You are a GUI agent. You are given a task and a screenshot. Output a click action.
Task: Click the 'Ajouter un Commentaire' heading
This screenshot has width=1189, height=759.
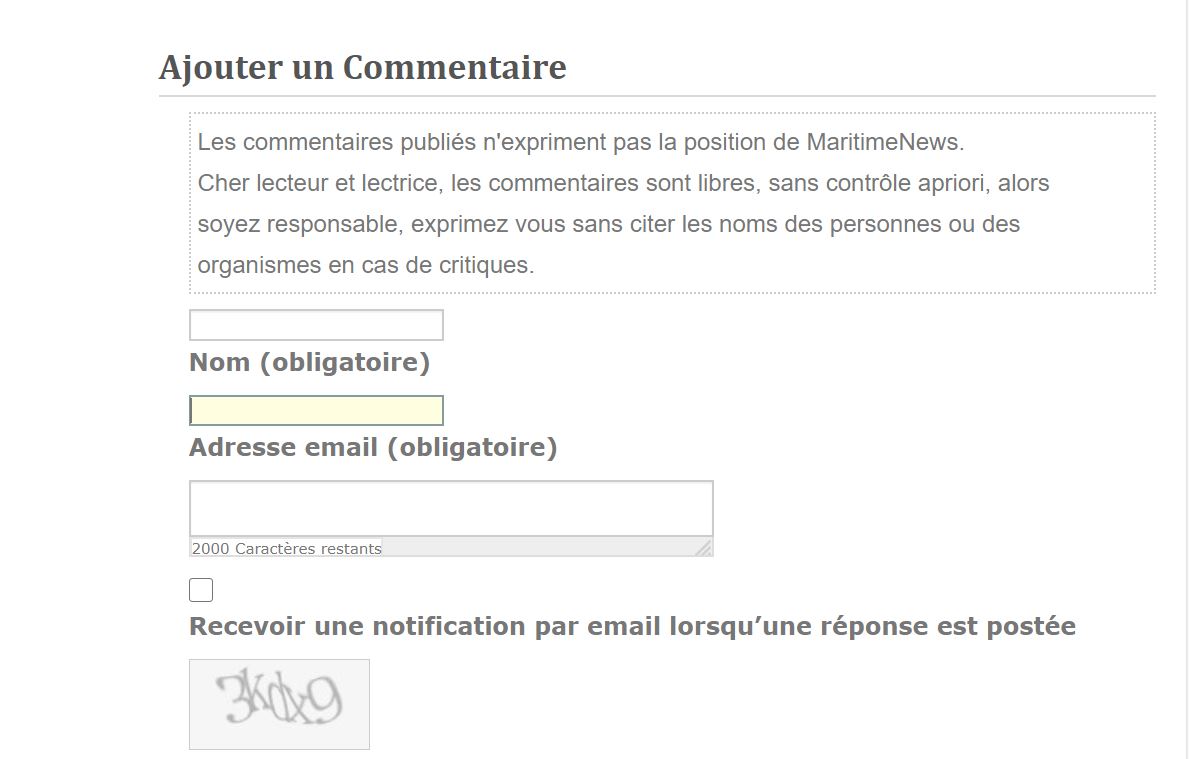pyautogui.click(x=362, y=68)
